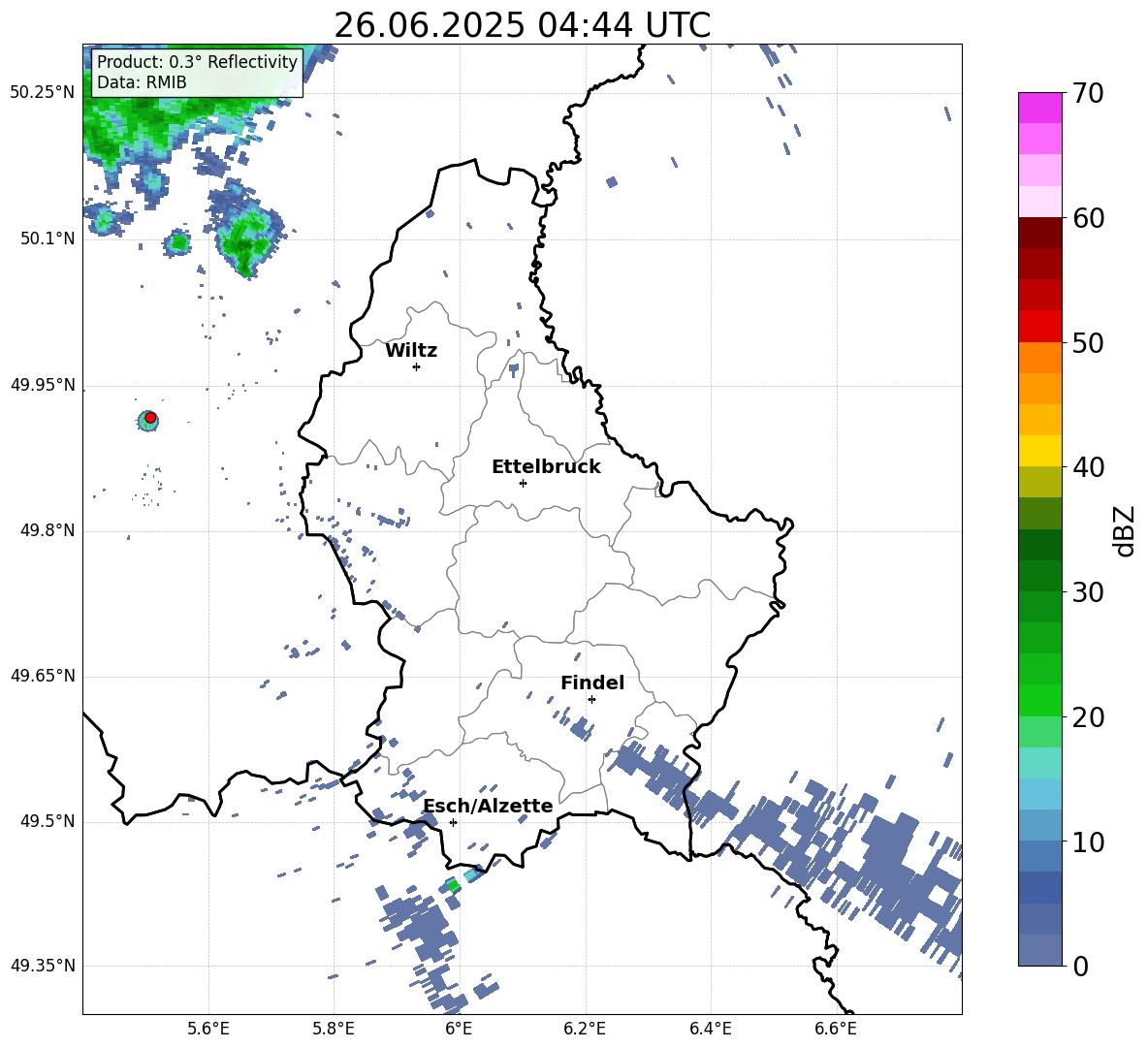The height and width of the screenshot is (1048, 1148).
Task: Click the red radar site dot
Action: coord(150,418)
